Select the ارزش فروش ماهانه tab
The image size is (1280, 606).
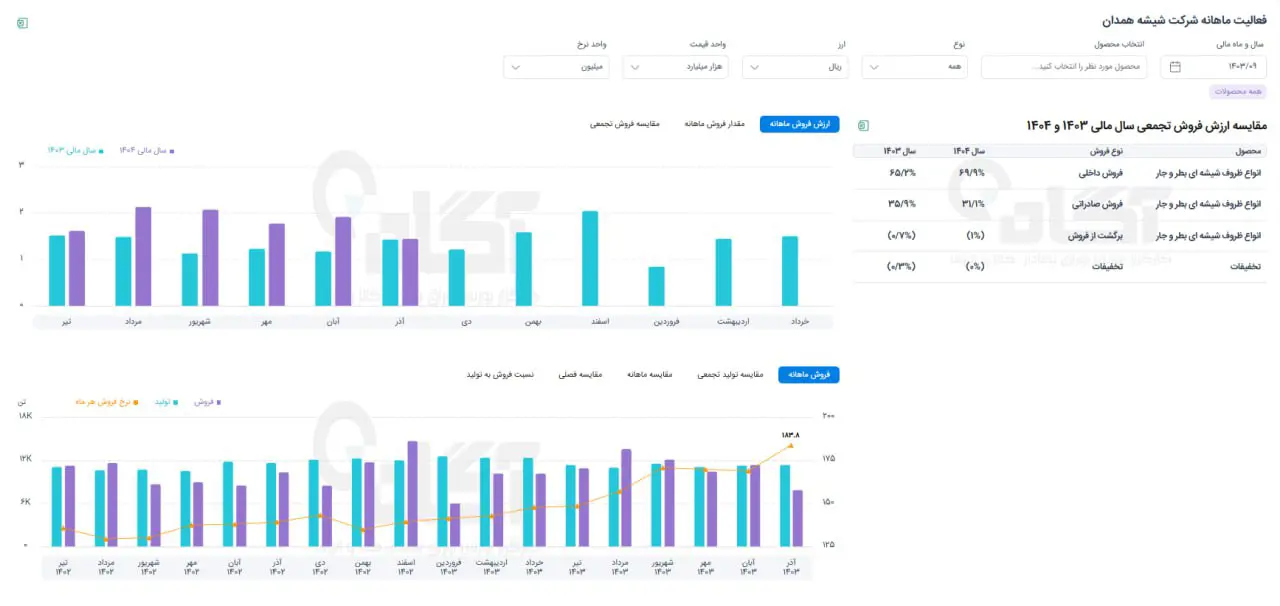pos(800,124)
